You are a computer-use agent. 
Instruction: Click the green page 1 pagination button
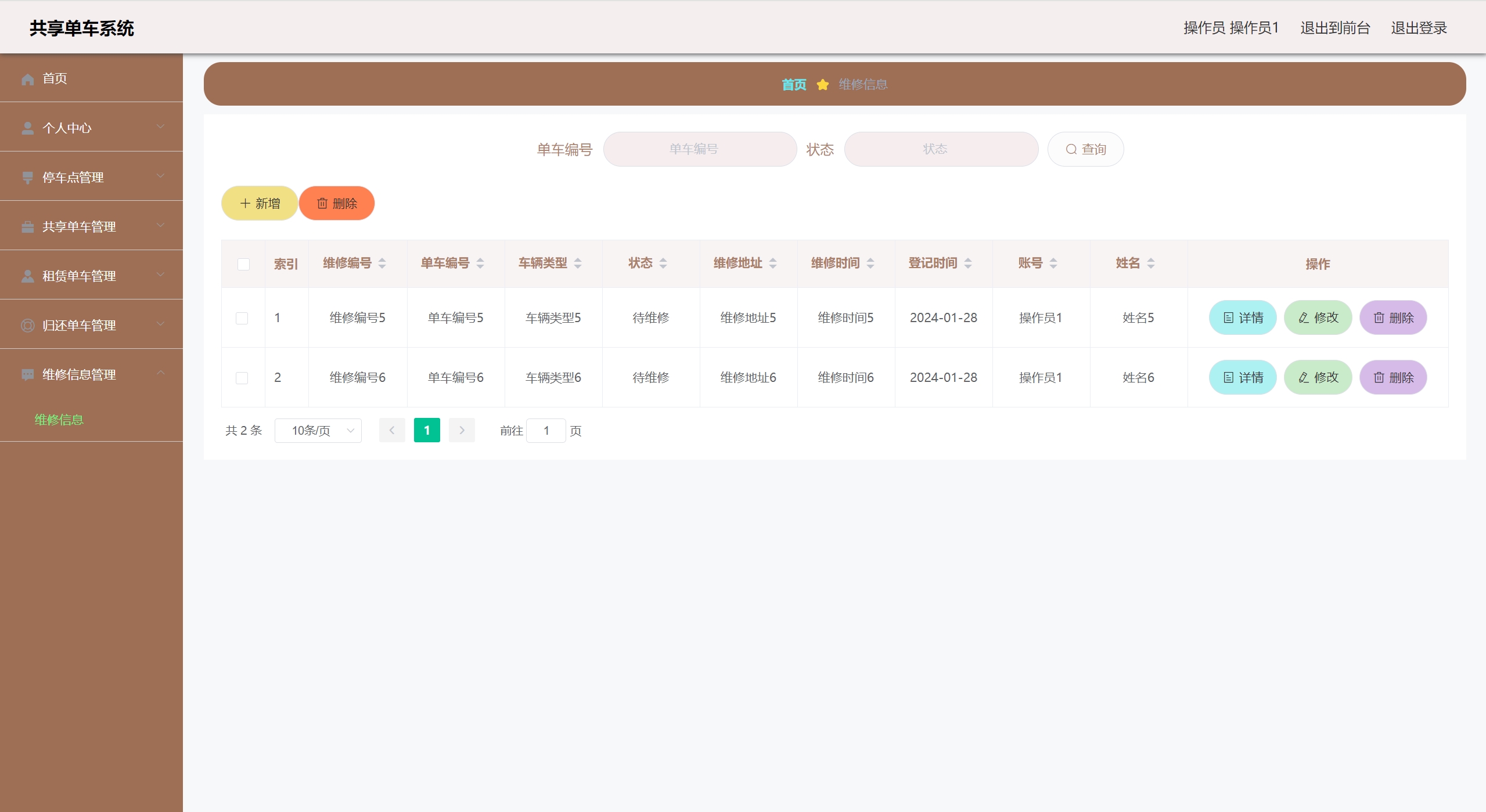[x=427, y=431]
